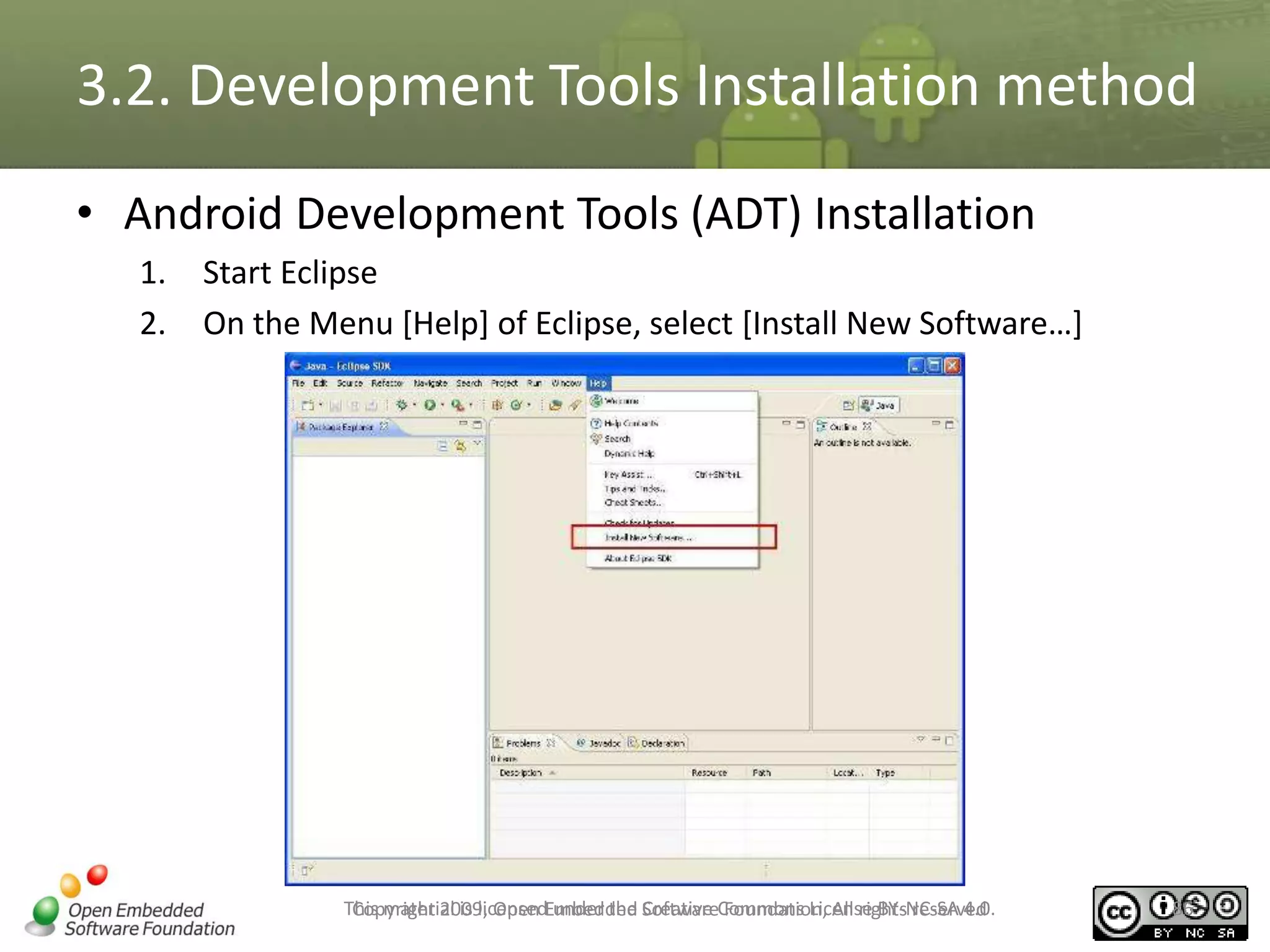Switch to the Outline tab

coord(843,427)
